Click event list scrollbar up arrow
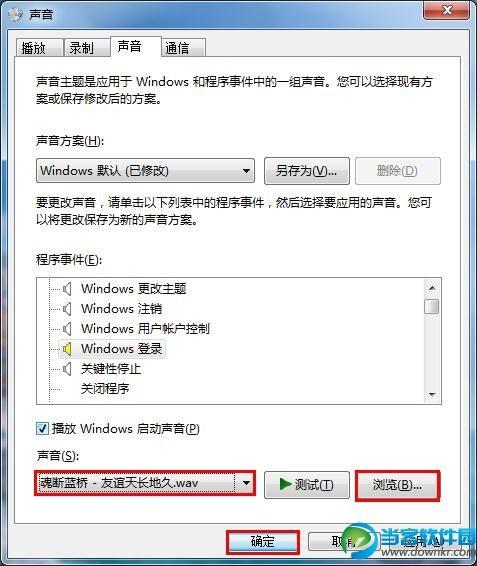This screenshot has height=566, width=477. [x=432, y=288]
